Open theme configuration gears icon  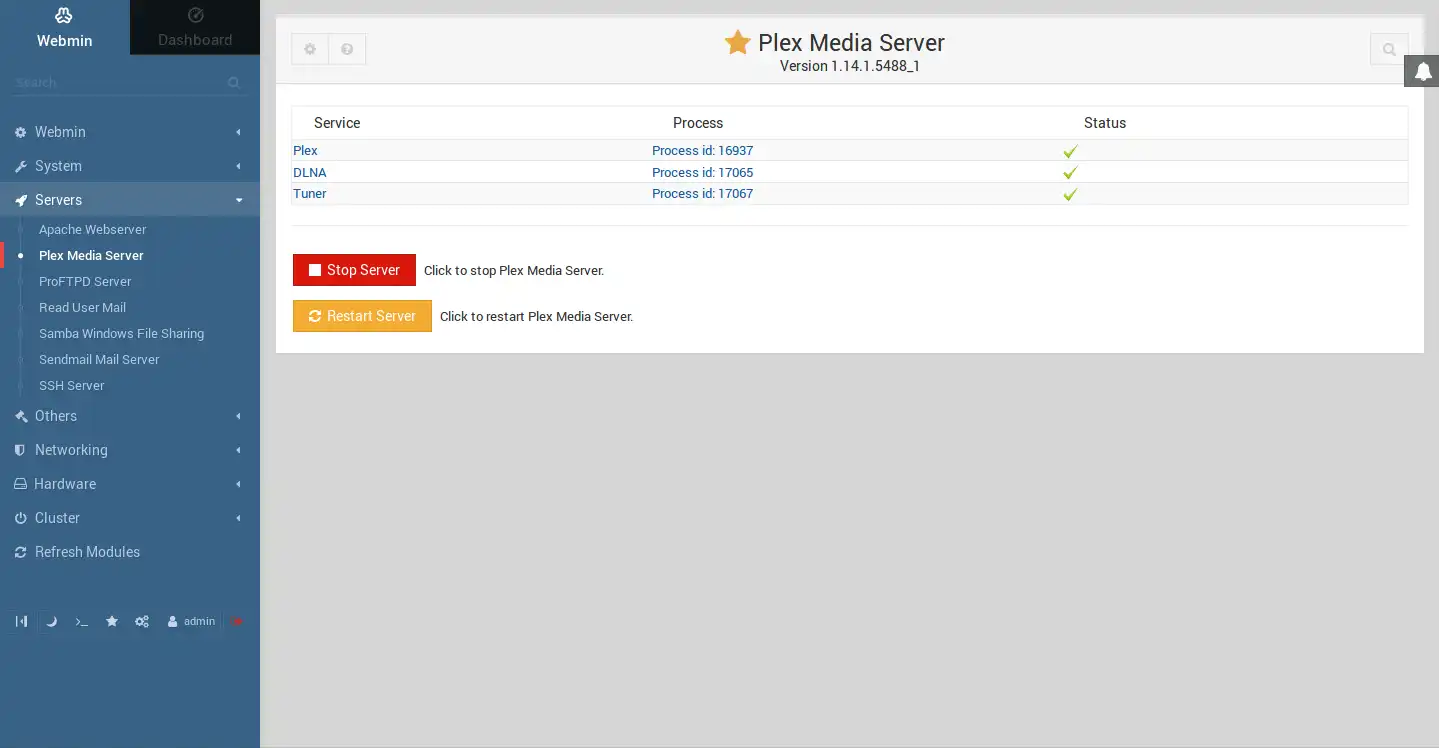[142, 622]
